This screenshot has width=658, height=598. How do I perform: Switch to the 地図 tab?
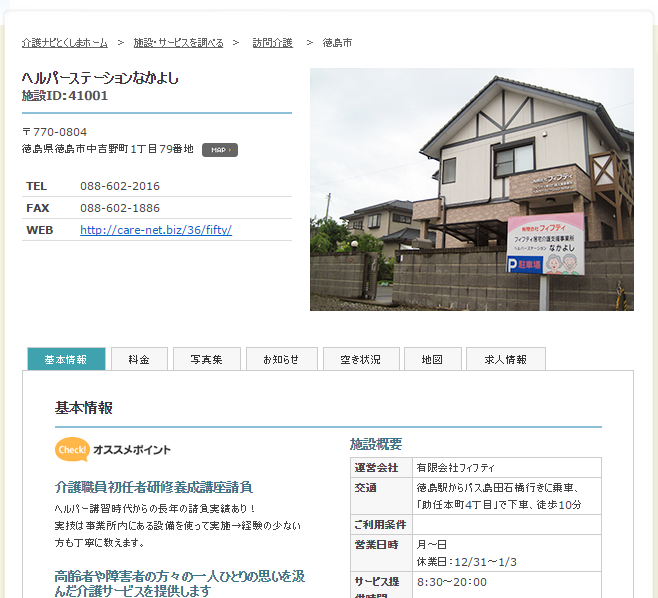click(432, 359)
